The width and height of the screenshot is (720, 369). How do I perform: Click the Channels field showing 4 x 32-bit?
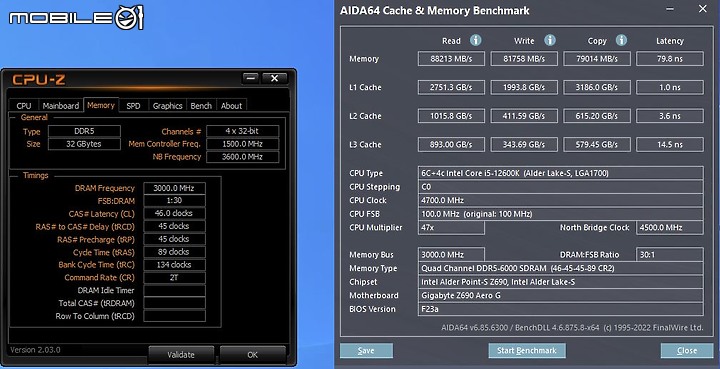pyautogui.click(x=242, y=131)
